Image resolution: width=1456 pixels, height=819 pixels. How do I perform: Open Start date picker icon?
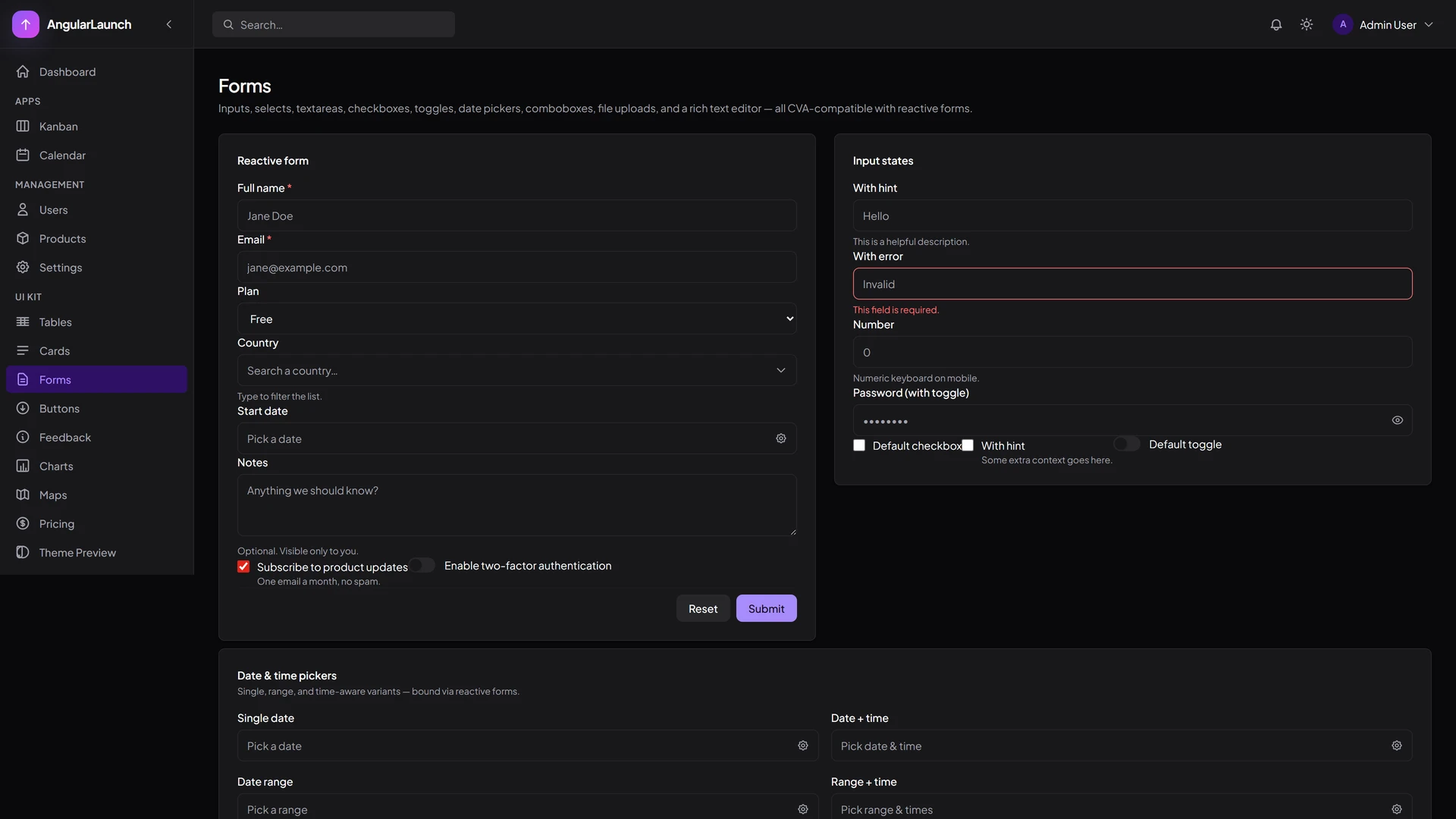click(781, 438)
